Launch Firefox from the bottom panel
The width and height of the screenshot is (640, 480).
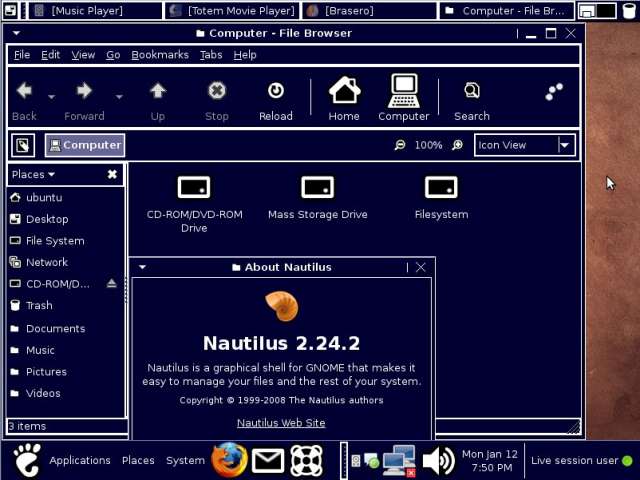pos(229,460)
